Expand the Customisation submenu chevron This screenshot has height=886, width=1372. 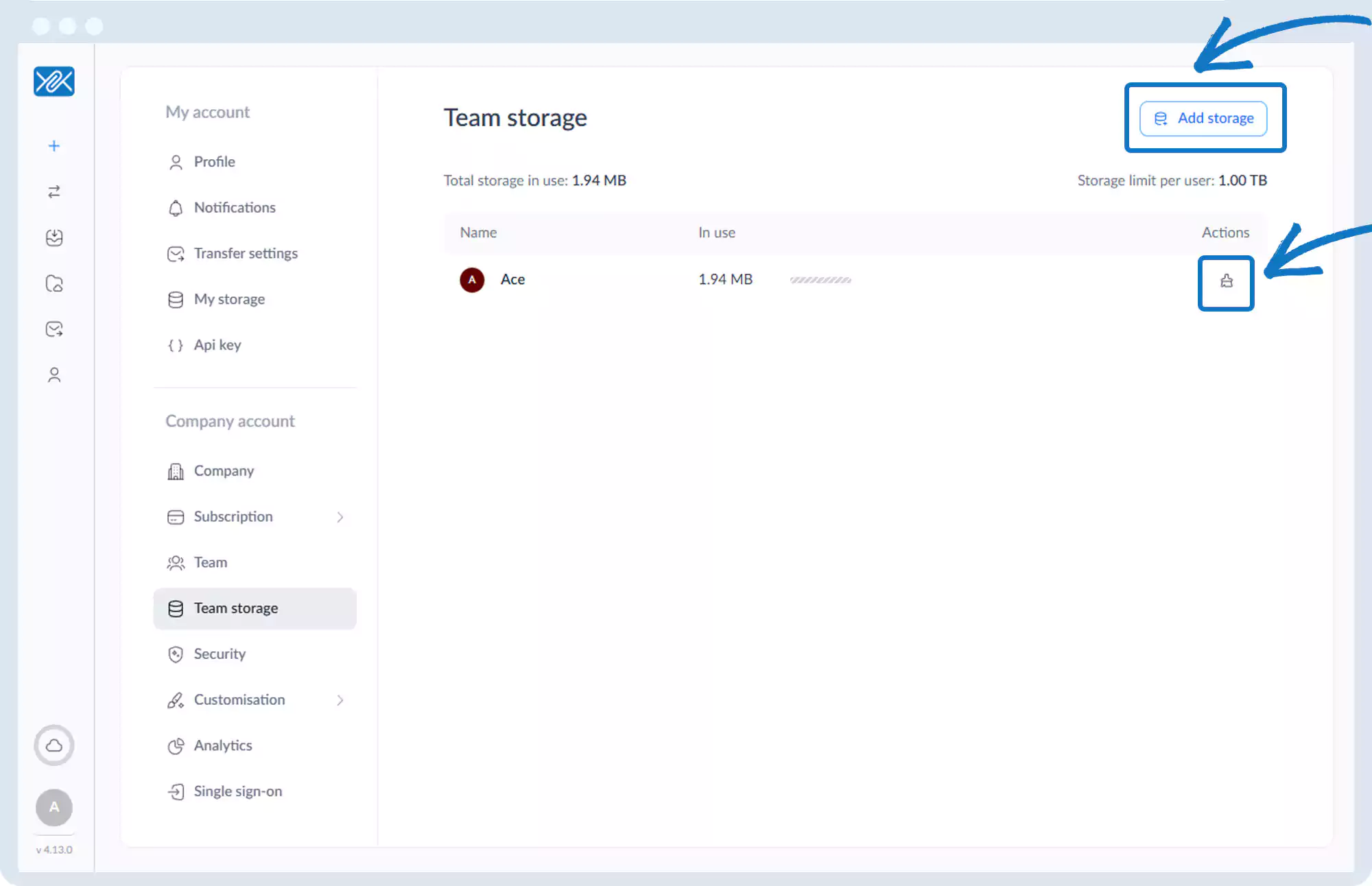[x=340, y=700]
